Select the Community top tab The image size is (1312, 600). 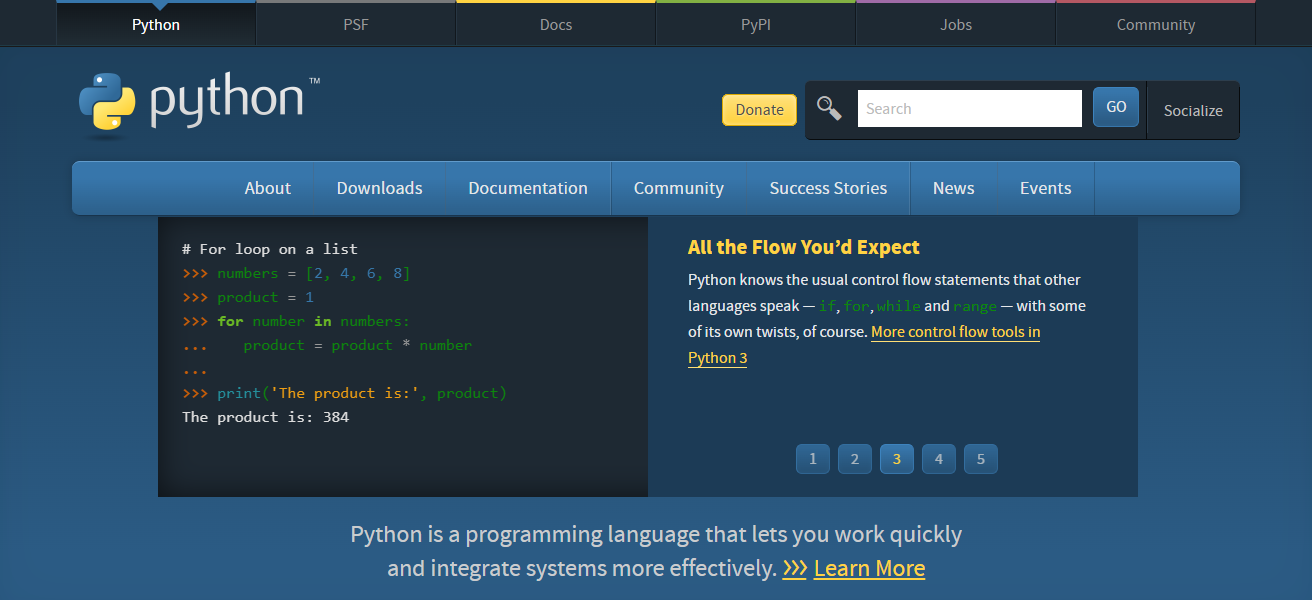[x=1156, y=24]
